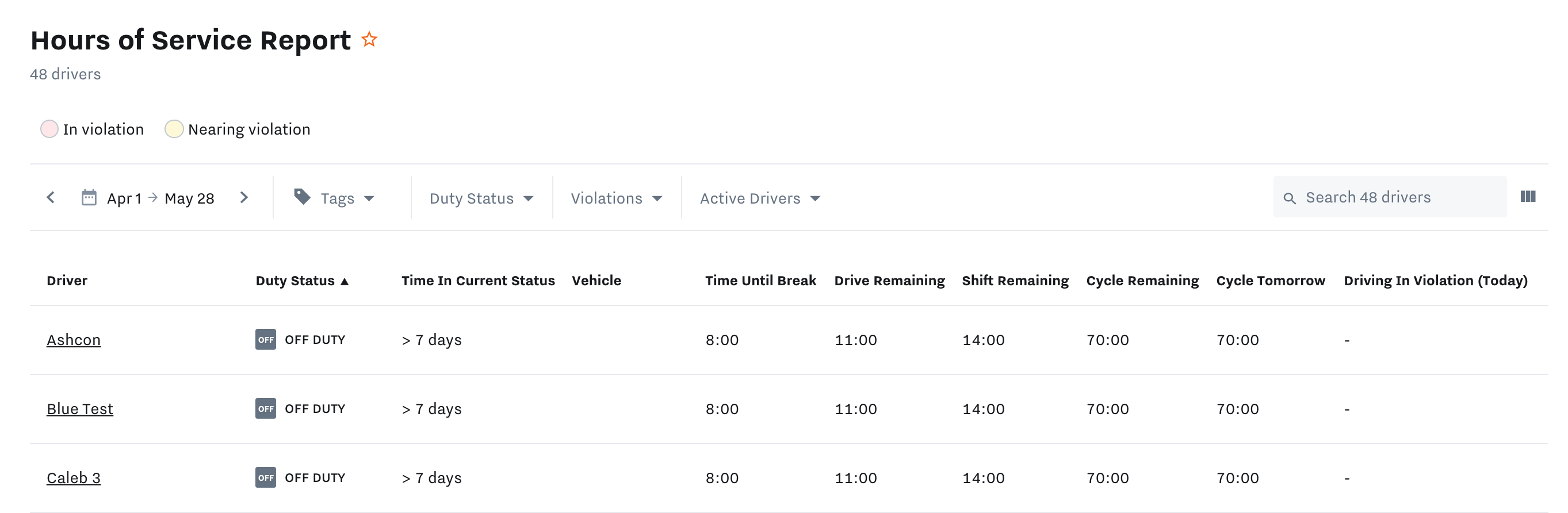Toggle the In violation filter circle
1568x513 pixels.
click(49, 129)
